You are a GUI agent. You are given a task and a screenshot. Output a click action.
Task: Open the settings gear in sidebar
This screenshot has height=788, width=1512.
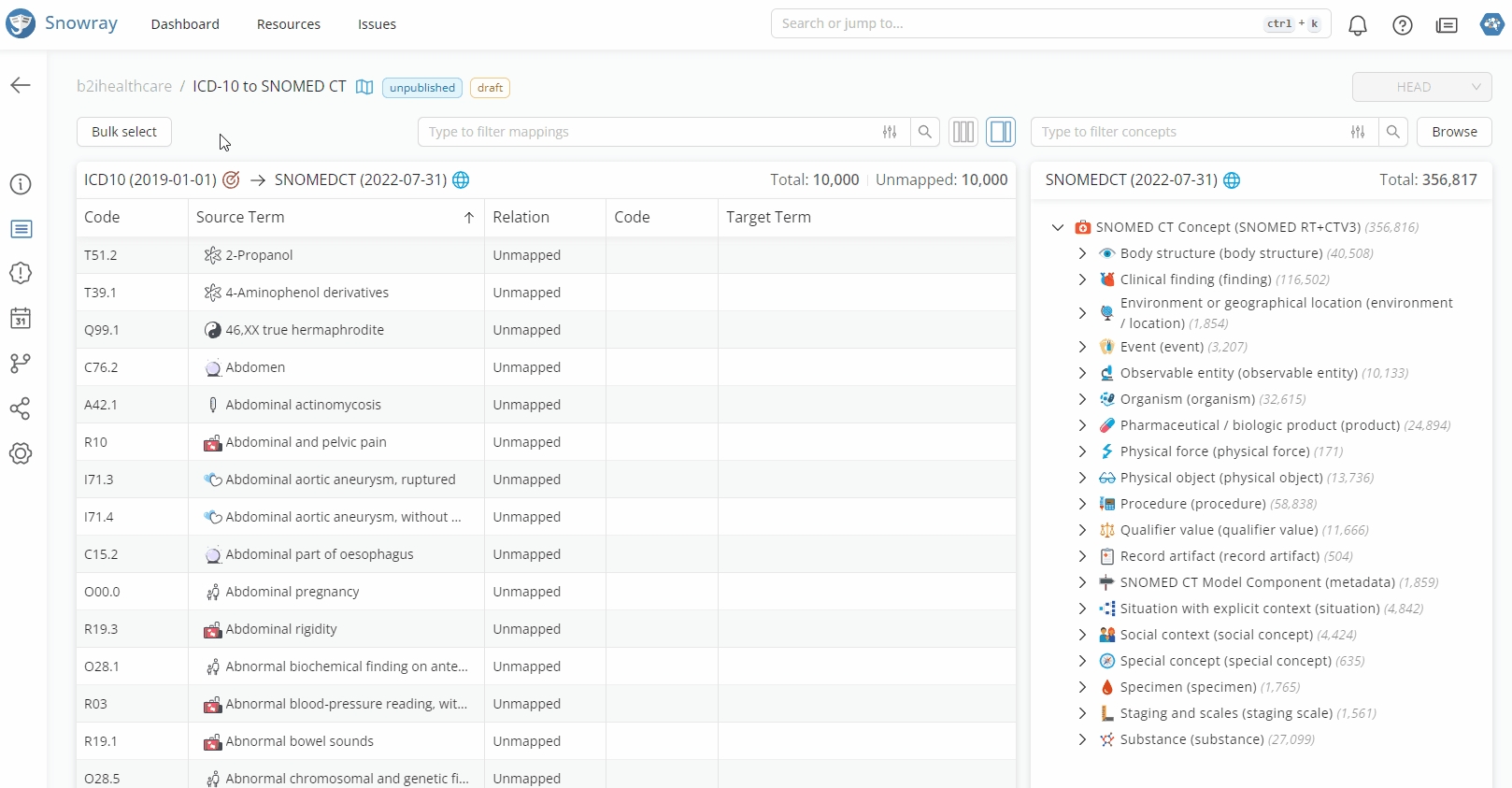click(21, 453)
